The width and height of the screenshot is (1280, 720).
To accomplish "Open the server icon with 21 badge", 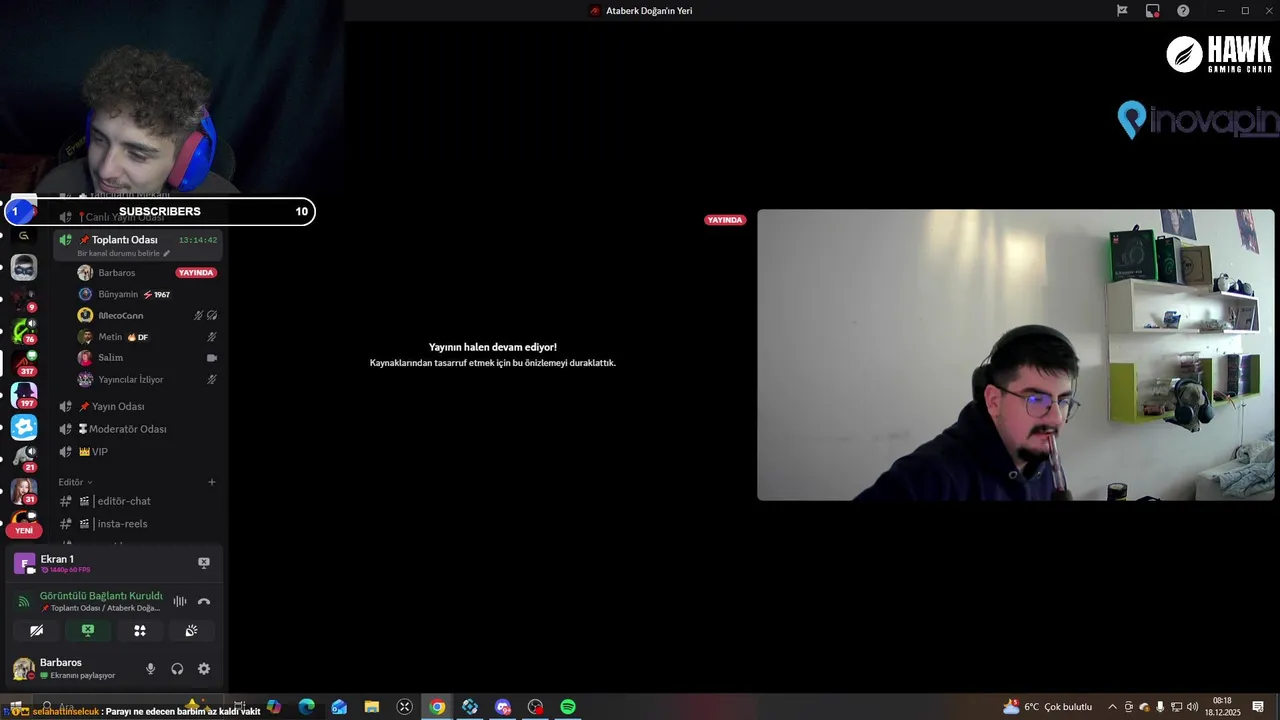I will pos(24,458).
